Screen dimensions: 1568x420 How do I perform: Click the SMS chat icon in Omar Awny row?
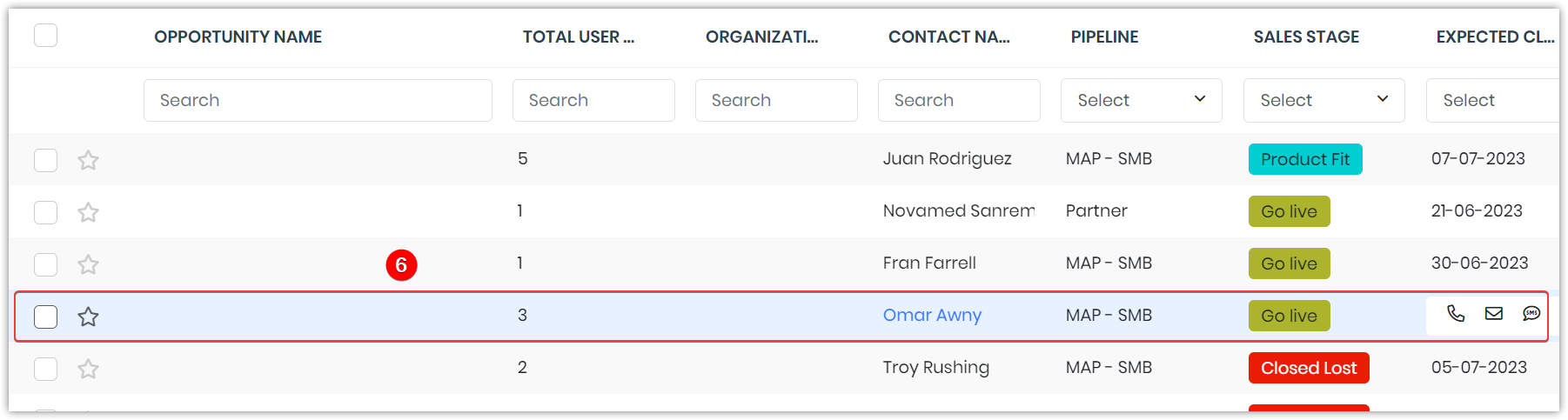coord(1531,314)
